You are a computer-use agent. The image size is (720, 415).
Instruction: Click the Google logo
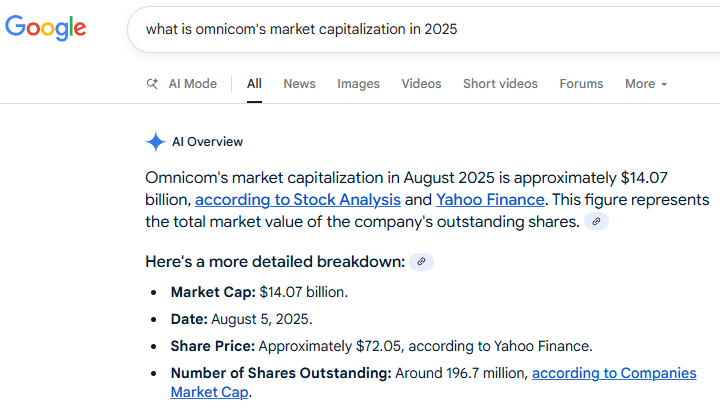point(45,28)
